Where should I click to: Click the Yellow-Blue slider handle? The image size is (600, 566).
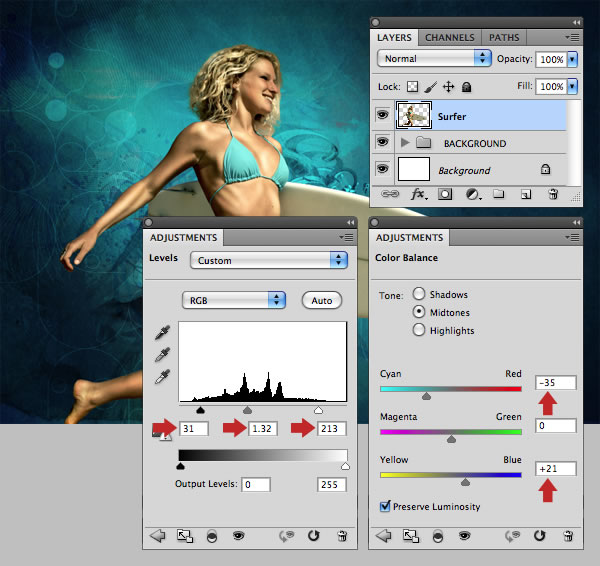[465, 482]
